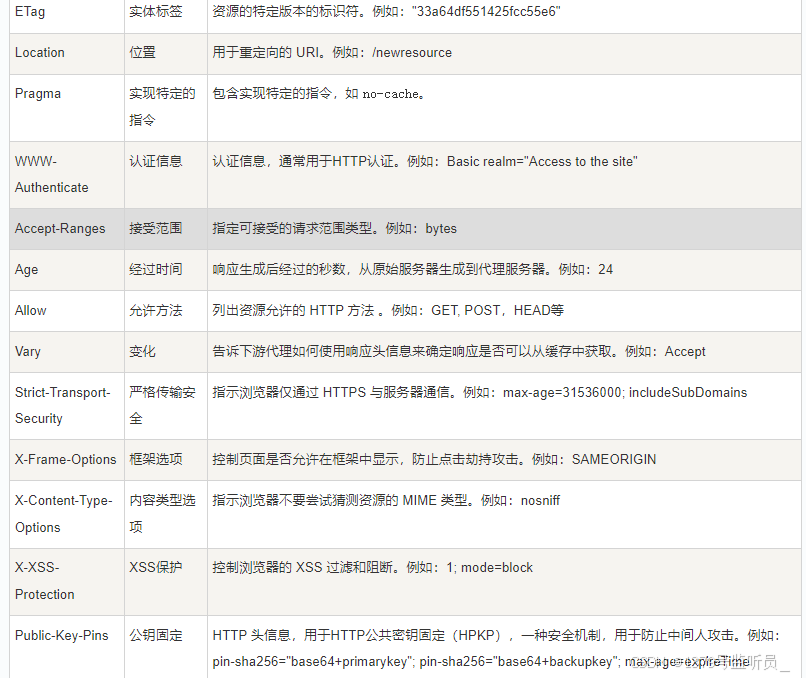Click the 位置 translation cell
This screenshot has width=806, height=678.
pyautogui.click(x=166, y=54)
